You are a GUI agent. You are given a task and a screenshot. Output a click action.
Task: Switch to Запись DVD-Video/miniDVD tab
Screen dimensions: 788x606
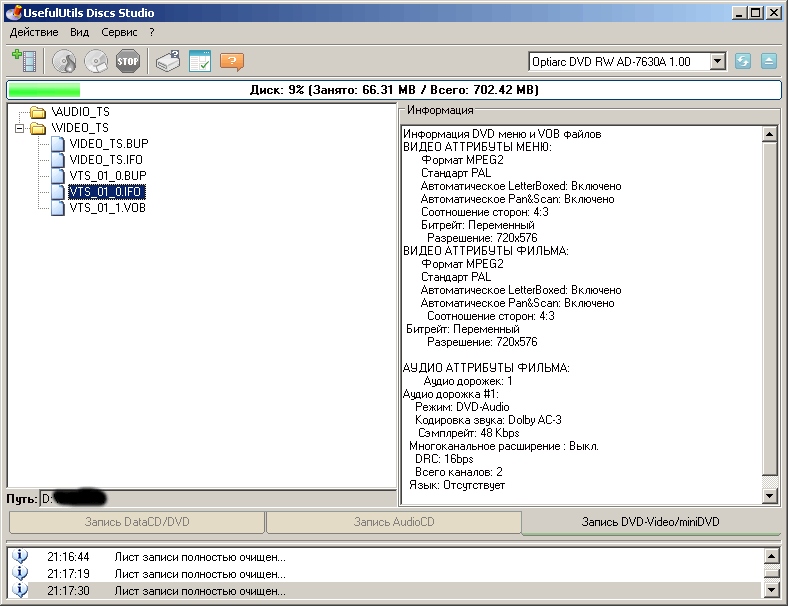[650, 522]
